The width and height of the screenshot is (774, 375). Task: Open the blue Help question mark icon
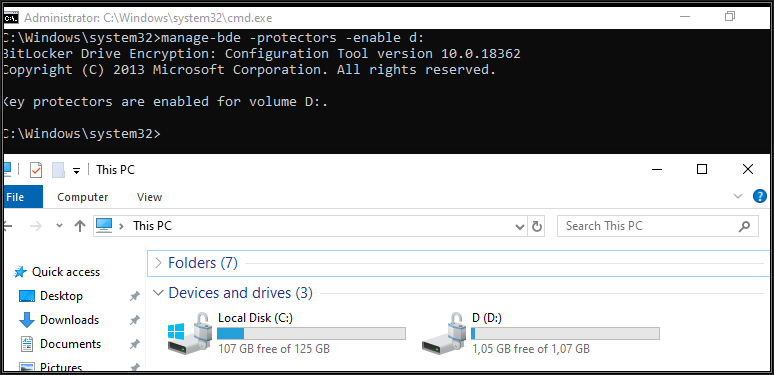coord(760,196)
